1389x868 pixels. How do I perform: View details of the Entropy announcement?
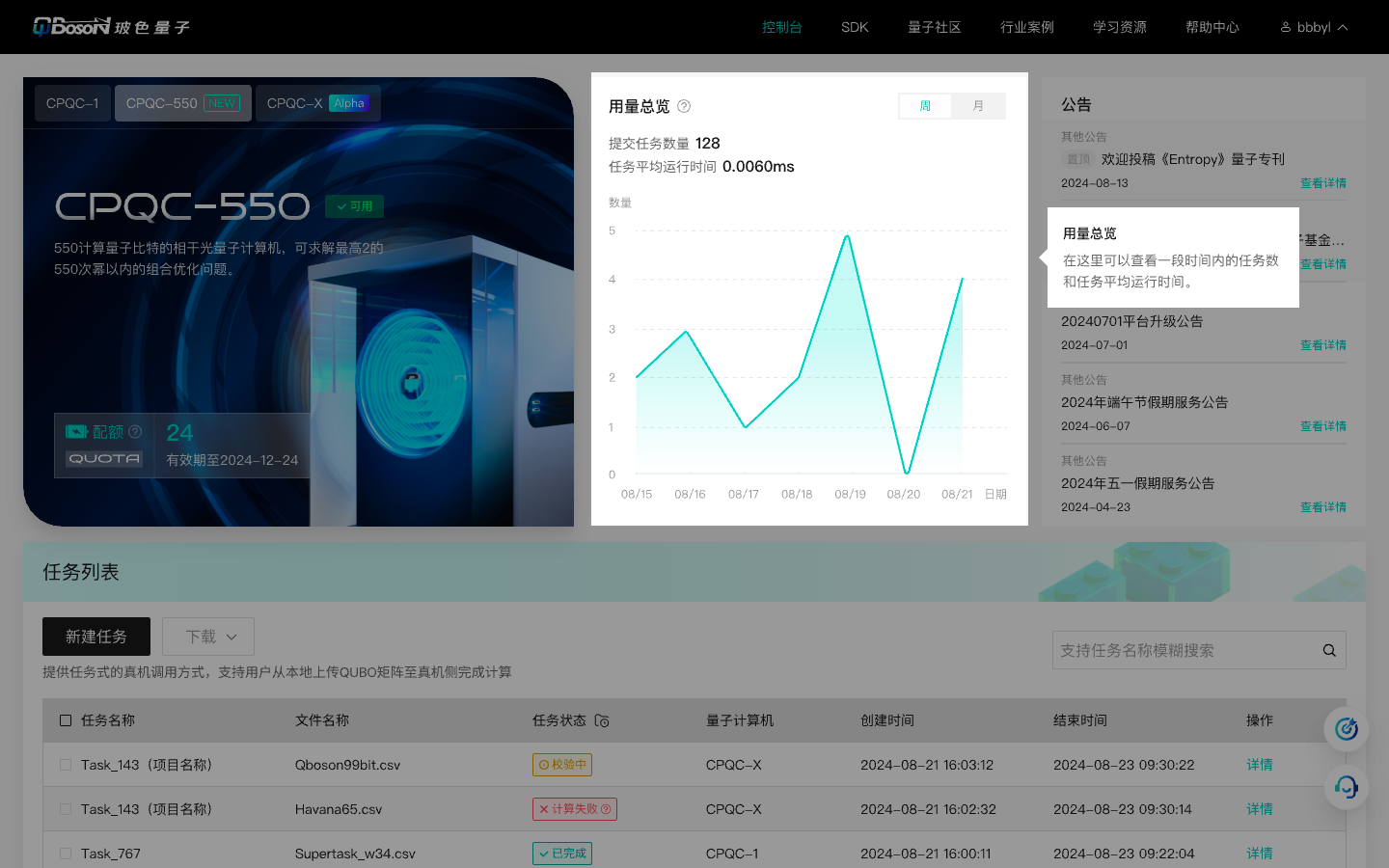tap(1323, 183)
